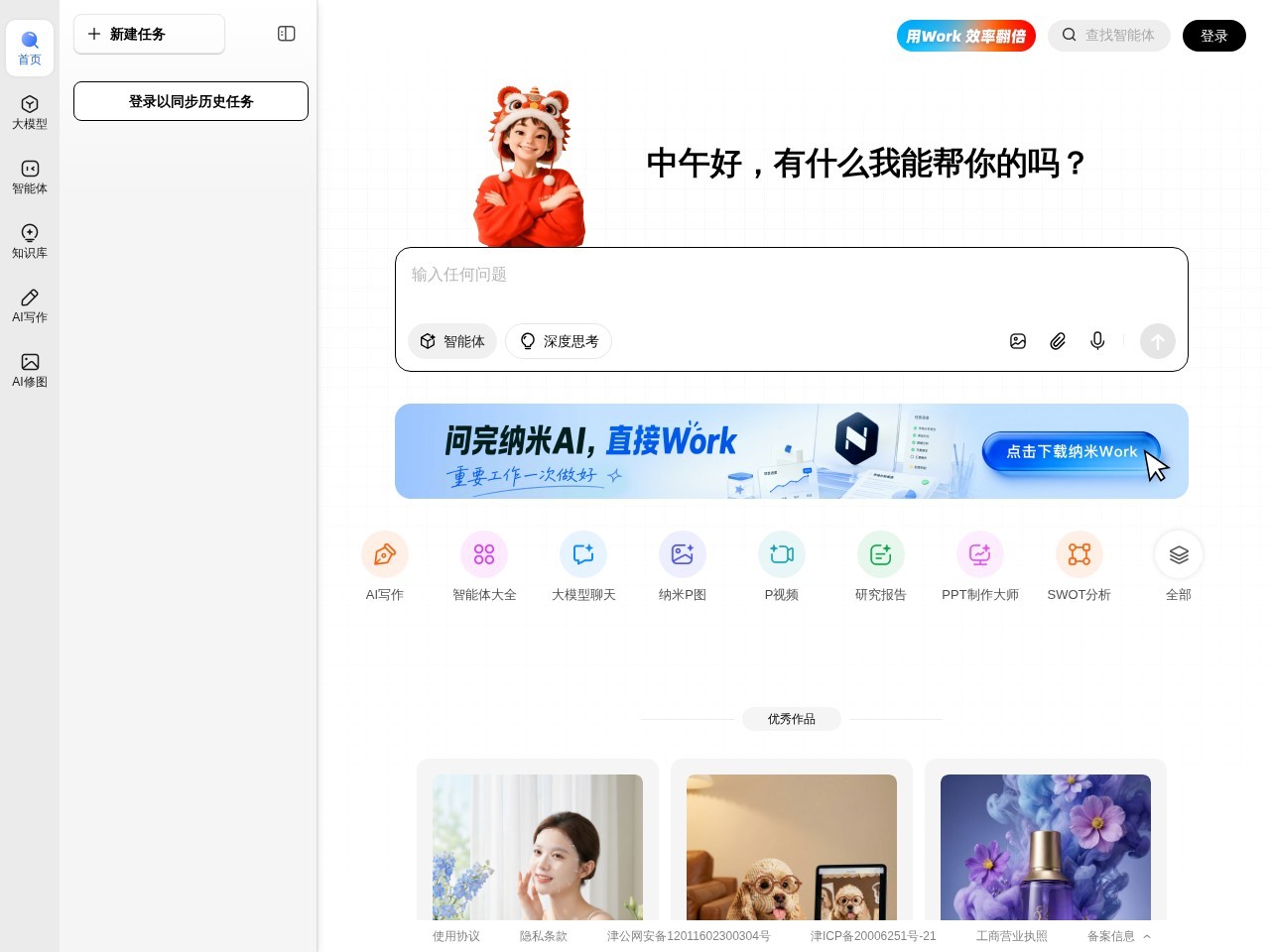This screenshot has width=1270, height=952.
Task: Click the microphone voice input icon
Action: pyautogui.click(x=1097, y=341)
